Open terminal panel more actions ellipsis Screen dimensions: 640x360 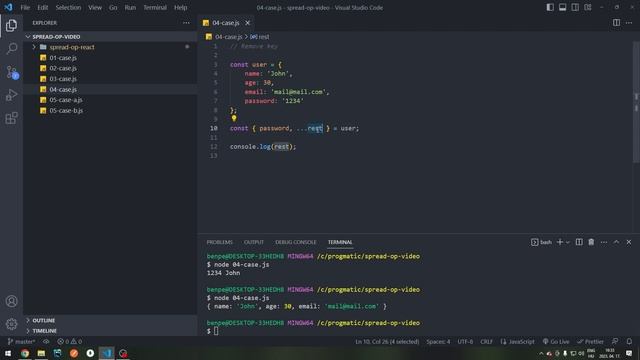[x=604, y=242]
